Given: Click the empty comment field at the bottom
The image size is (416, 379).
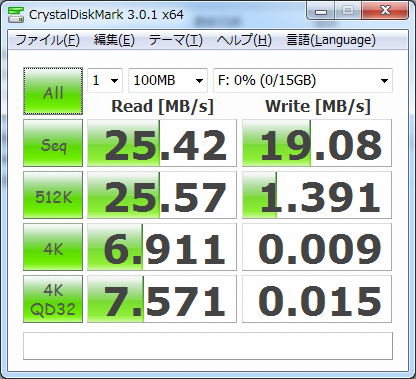Looking at the screenshot, I should coord(208,346).
